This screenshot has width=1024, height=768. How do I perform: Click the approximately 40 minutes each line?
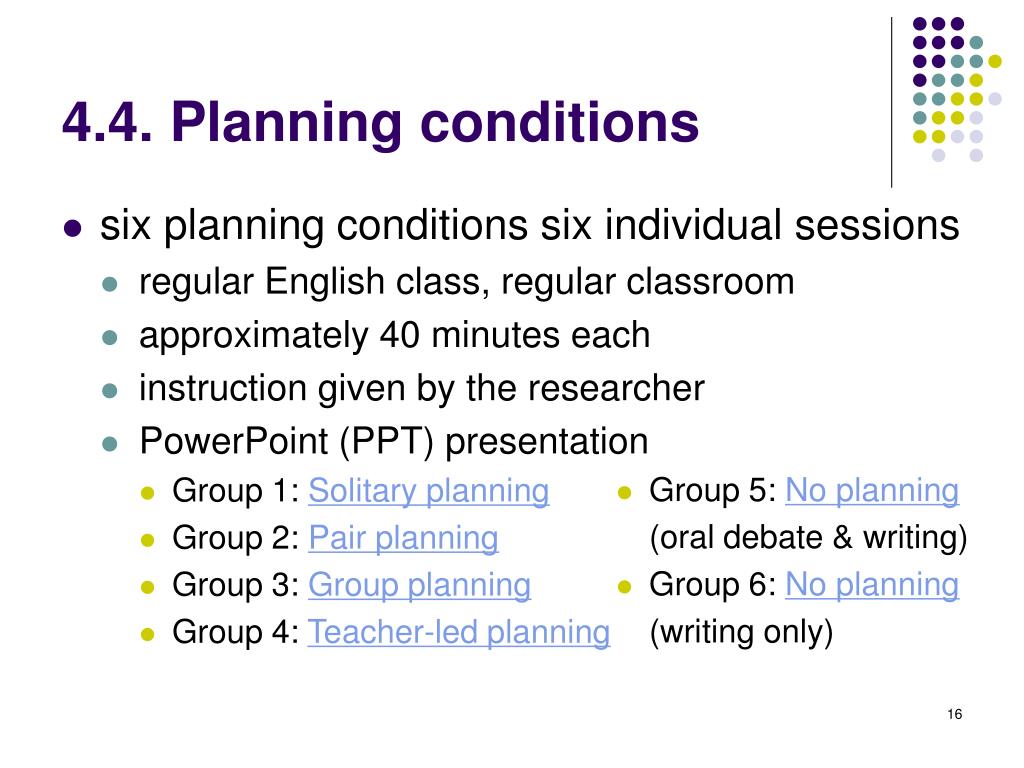394,336
